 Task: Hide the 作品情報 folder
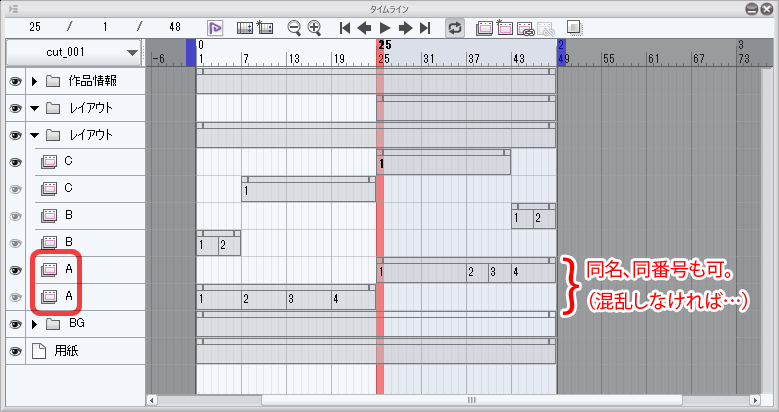click(x=15, y=81)
